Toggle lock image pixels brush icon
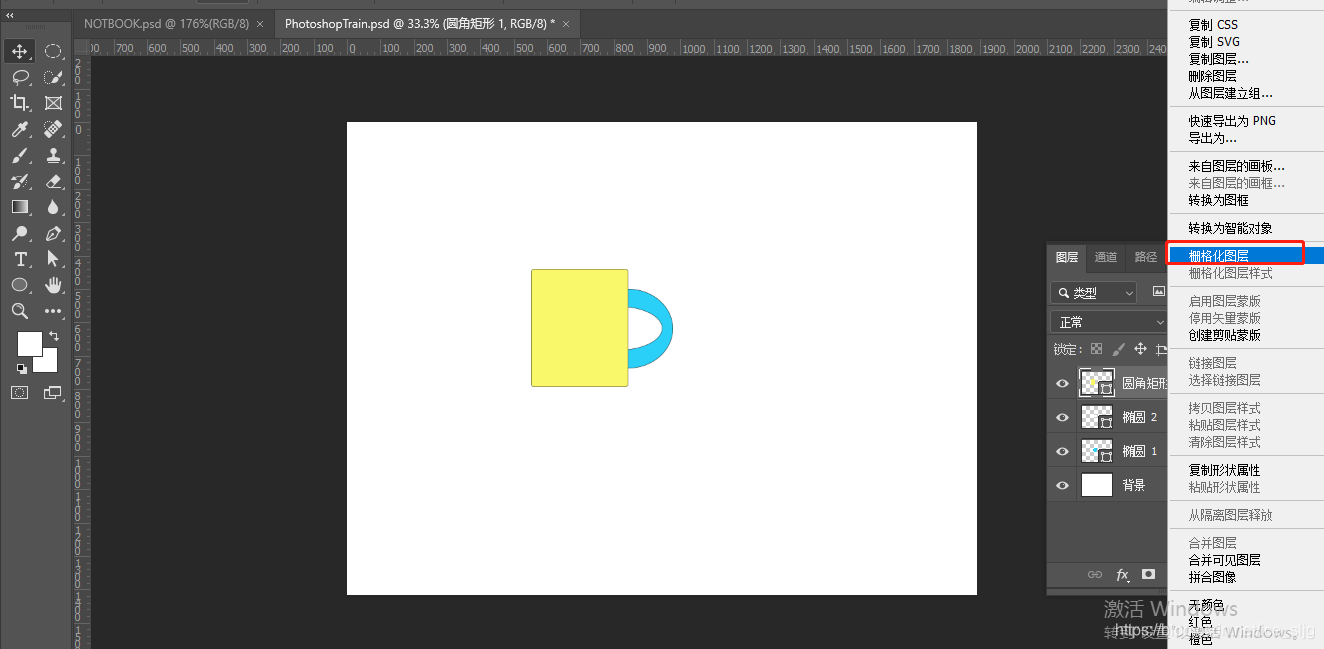 pyautogui.click(x=1118, y=349)
